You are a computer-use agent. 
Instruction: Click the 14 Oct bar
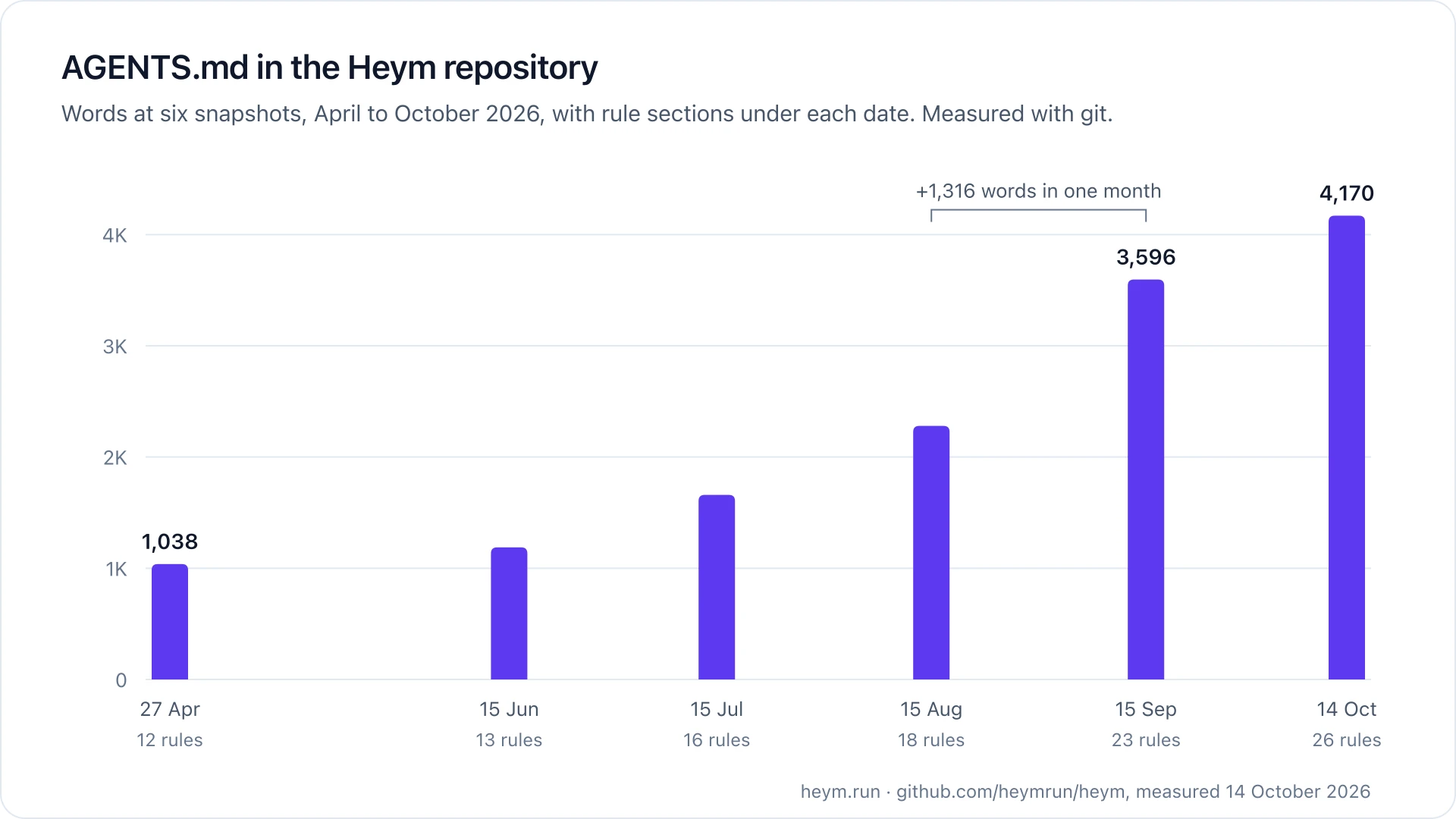[x=1347, y=447]
